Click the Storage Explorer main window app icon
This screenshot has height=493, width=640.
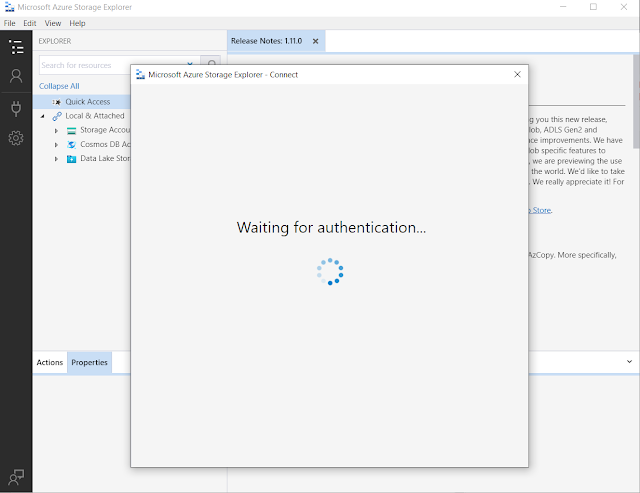[x=9, y=7]
